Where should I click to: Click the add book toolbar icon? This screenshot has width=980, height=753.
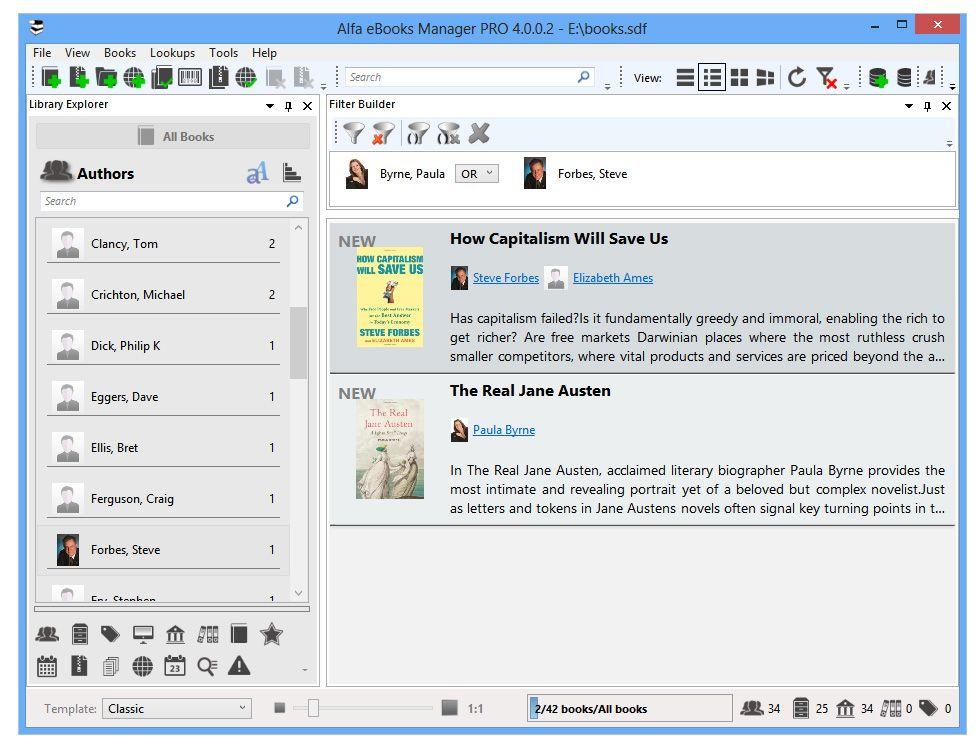click(51, 77)
